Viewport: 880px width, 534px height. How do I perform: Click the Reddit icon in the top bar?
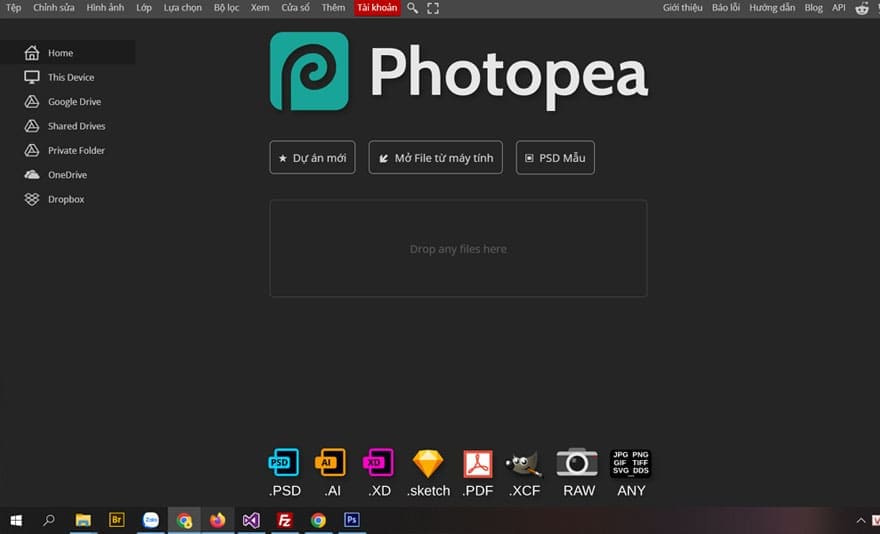[x=862, y=8]
